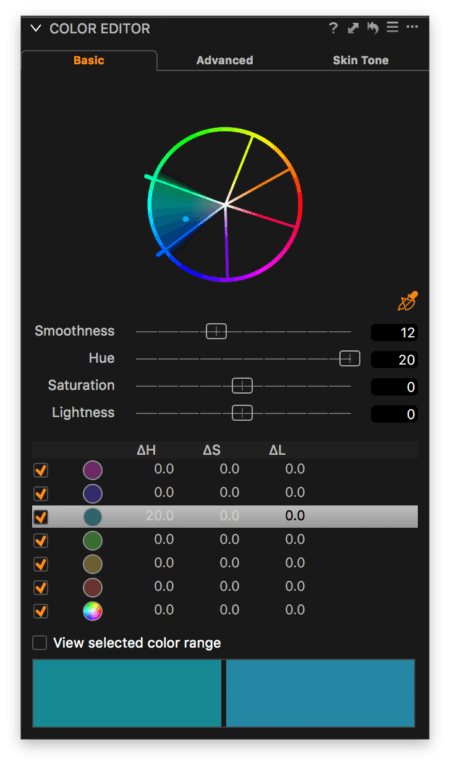Click the Saturation value field
The width and height of the screenshot is (450, 765).
(x=394, y=387)
